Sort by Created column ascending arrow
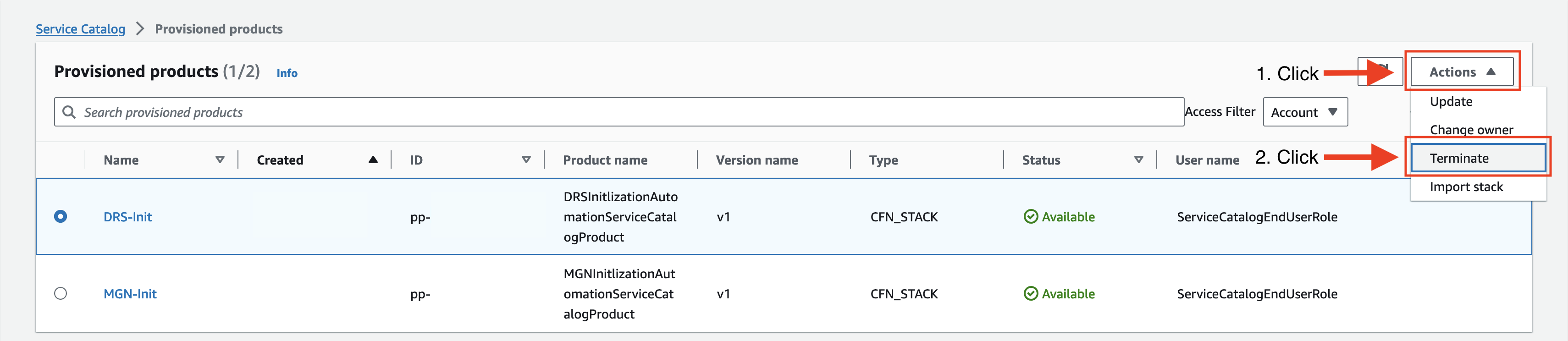1568x341 pixels. (x=373, y=159)
